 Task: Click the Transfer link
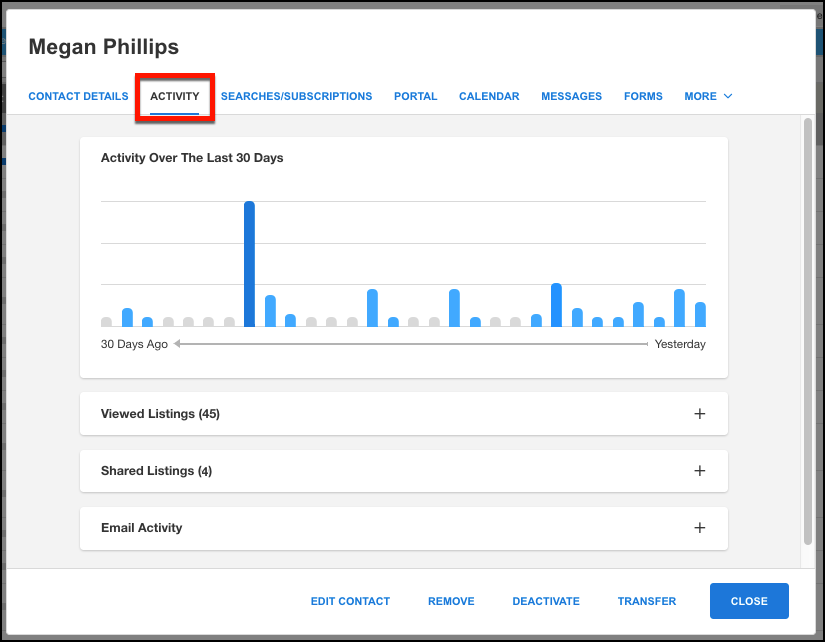click(x=647, y=602)
